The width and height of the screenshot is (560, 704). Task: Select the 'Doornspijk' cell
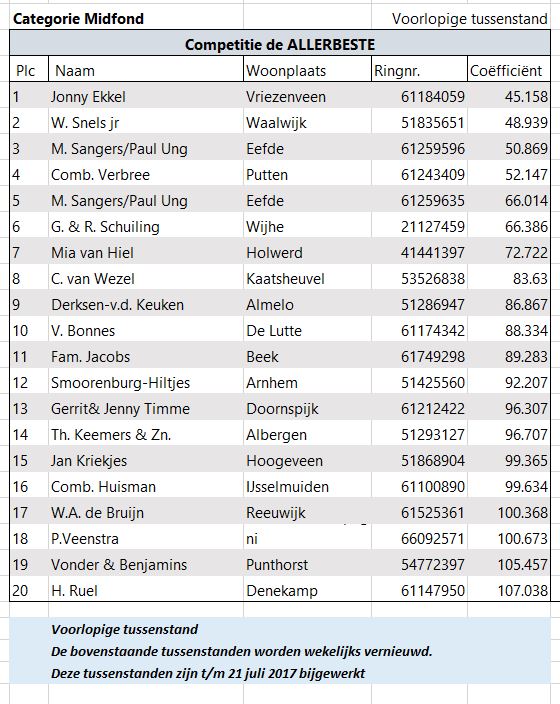click(307, 409)
